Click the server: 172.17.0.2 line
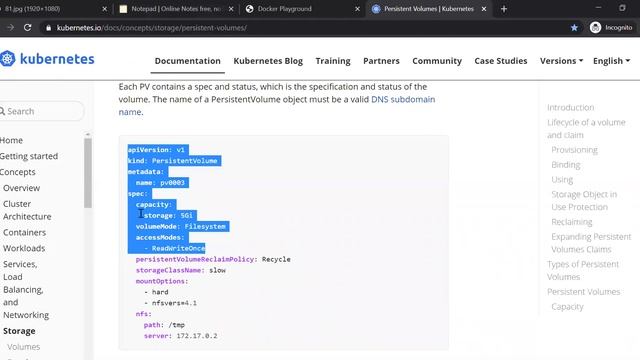This screenshot has width=640, height=360. pyautogui.click(x=180, y=336)
